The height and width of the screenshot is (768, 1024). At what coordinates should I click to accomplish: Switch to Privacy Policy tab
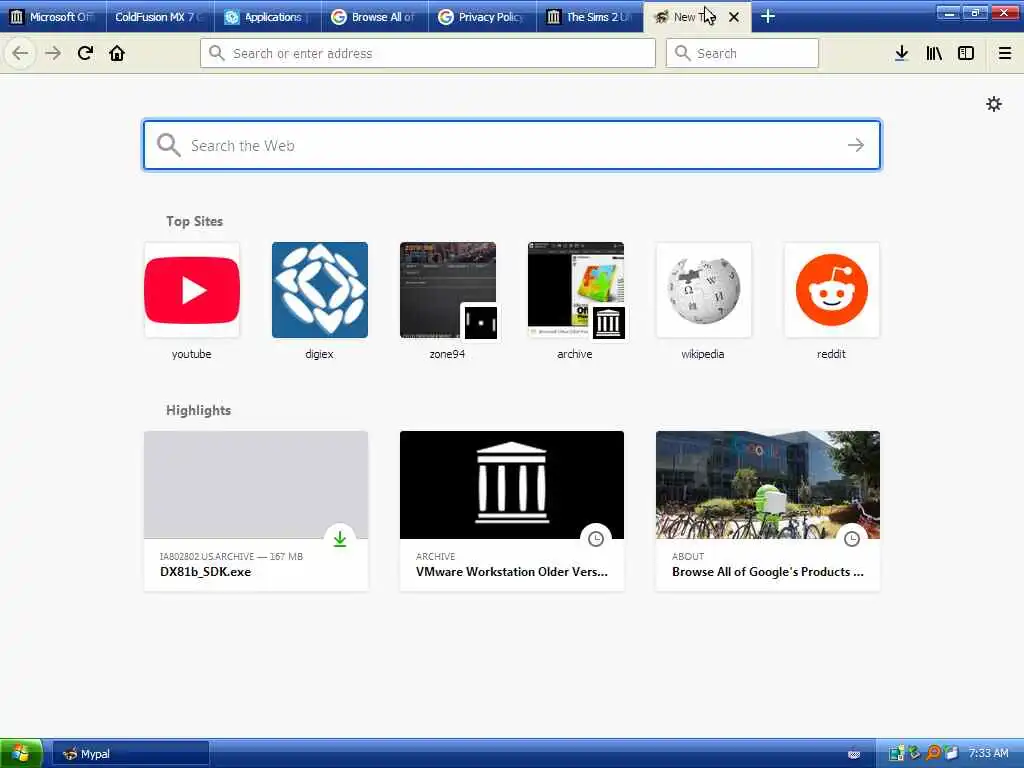point(482,17)
